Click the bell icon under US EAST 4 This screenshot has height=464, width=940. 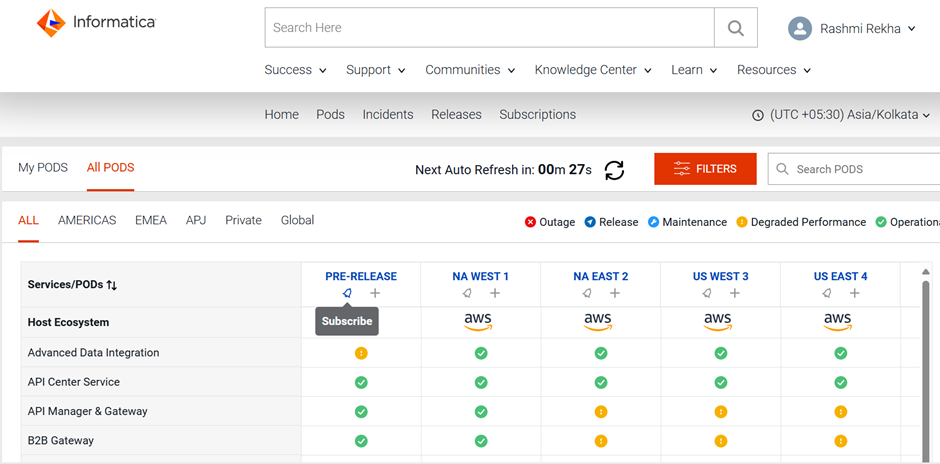(x=827, y=293)
